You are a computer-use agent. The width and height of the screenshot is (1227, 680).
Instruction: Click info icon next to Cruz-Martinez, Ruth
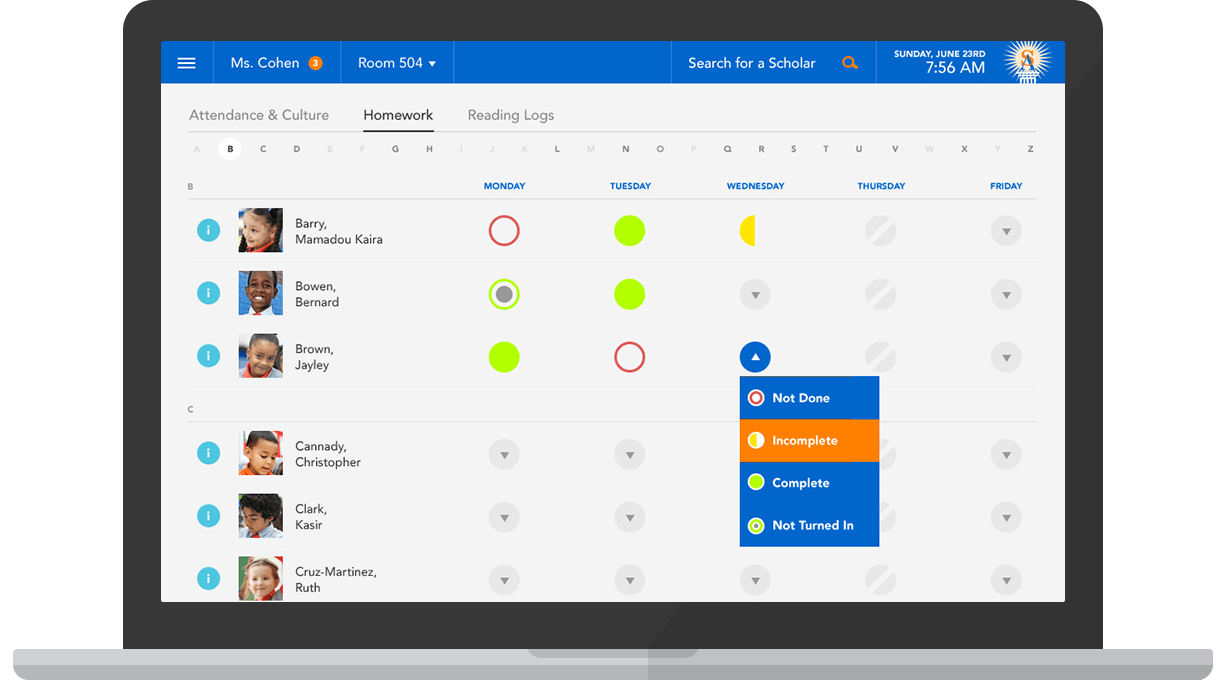[x=208, y=578]
